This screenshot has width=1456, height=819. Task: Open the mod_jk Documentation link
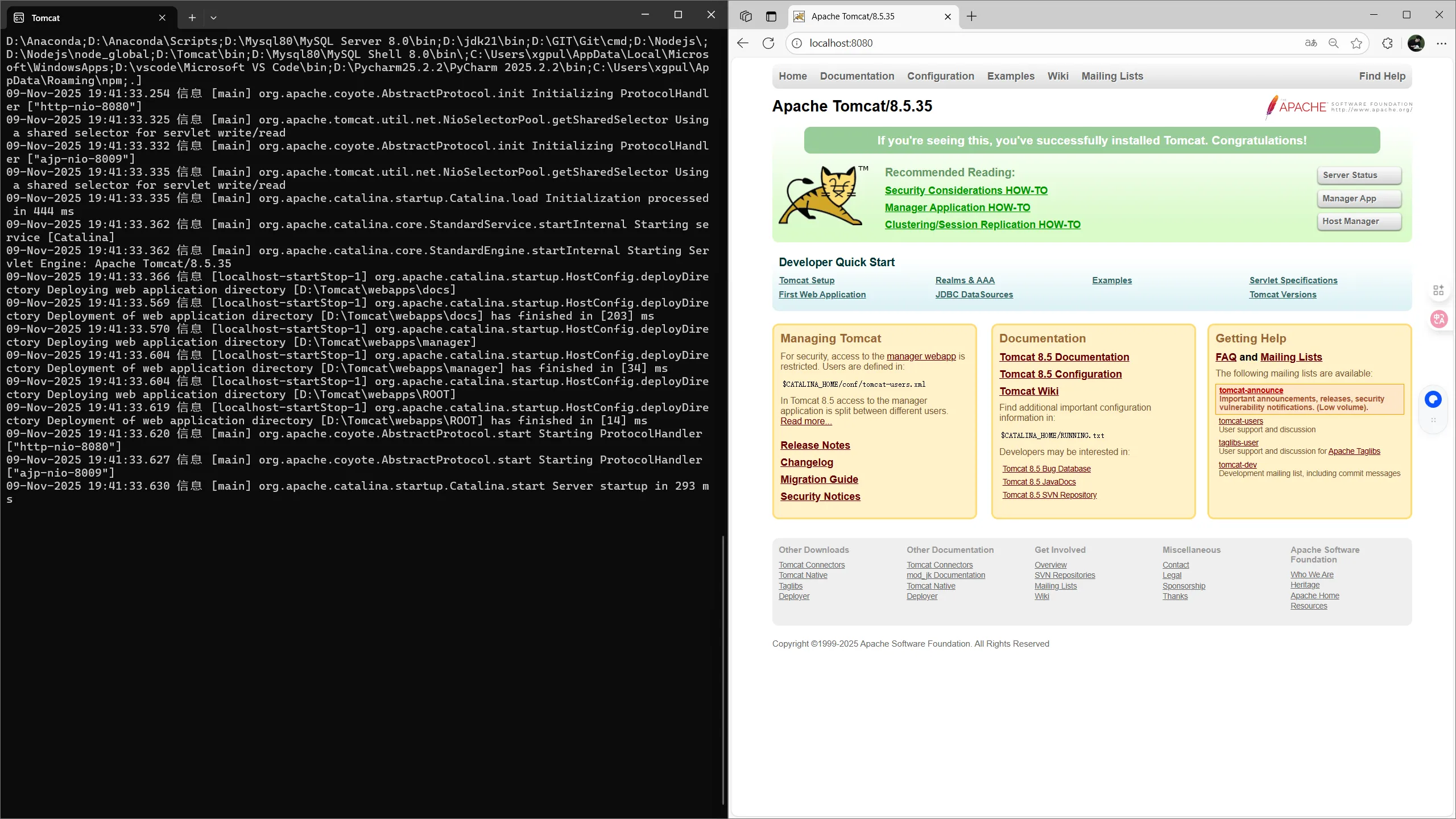coord(946,575)
